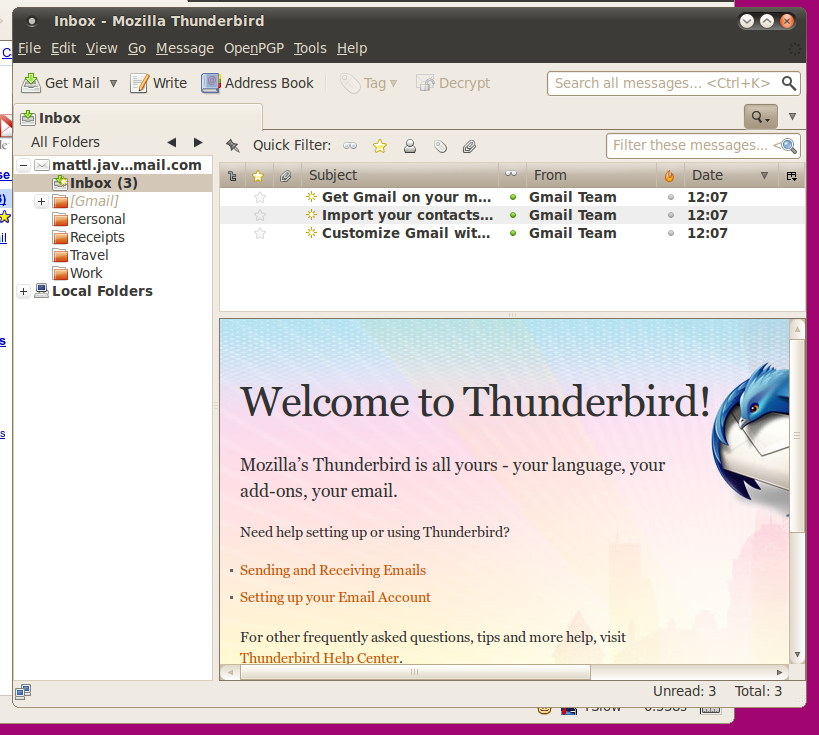Open the column picker icon
819x735 pixels.
791,176
